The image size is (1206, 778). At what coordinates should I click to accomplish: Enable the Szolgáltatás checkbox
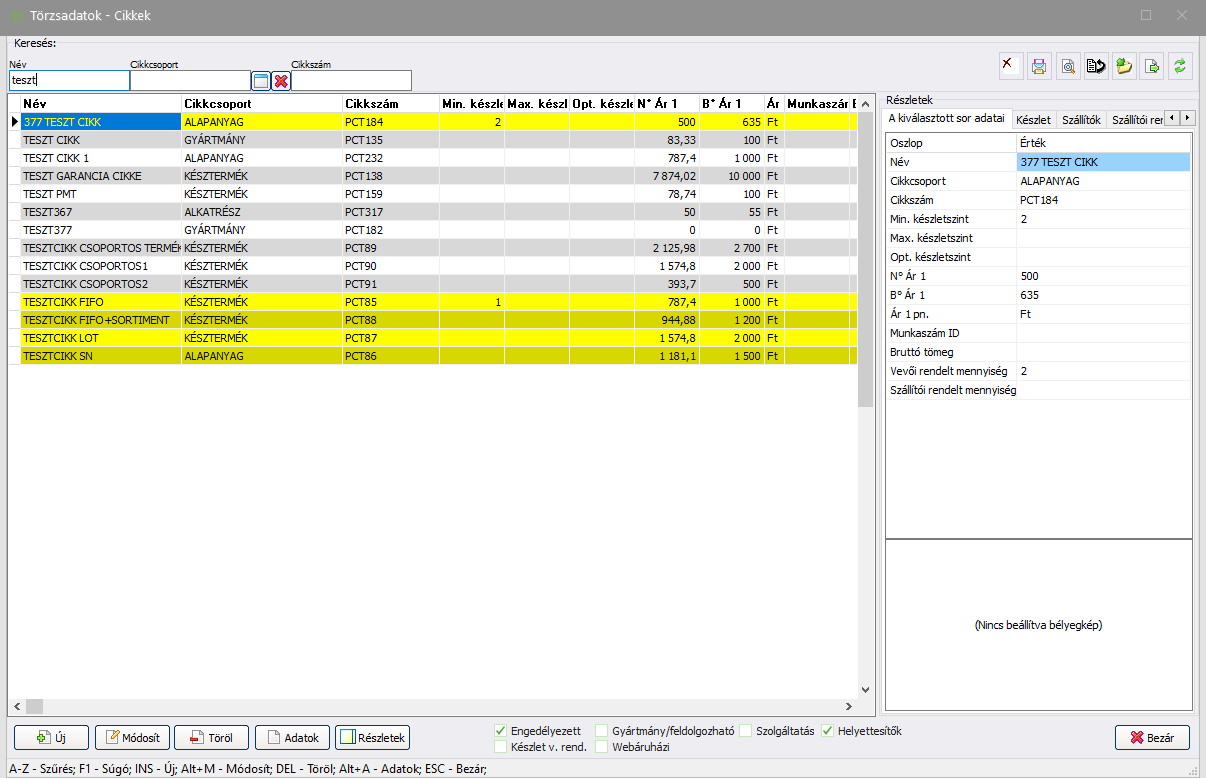point(746,731)
